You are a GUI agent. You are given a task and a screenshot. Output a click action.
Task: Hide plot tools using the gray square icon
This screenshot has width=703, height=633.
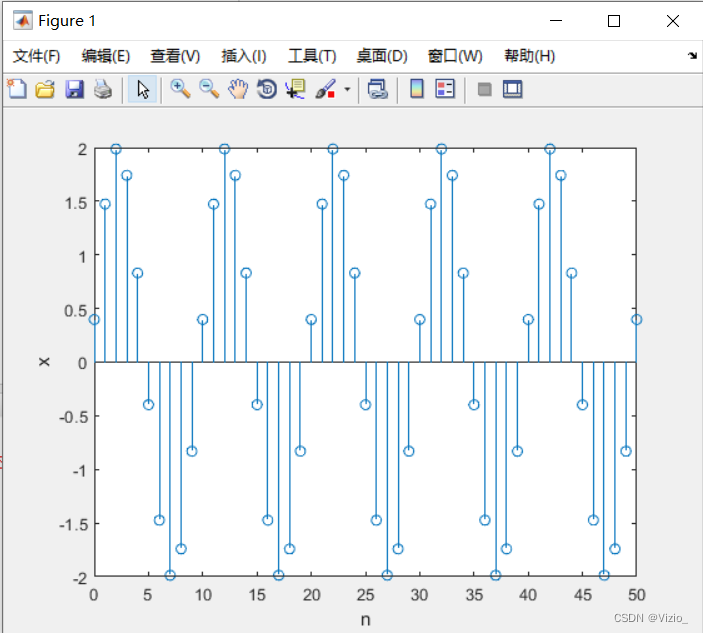pyautogui.click(x=484, y=89)
